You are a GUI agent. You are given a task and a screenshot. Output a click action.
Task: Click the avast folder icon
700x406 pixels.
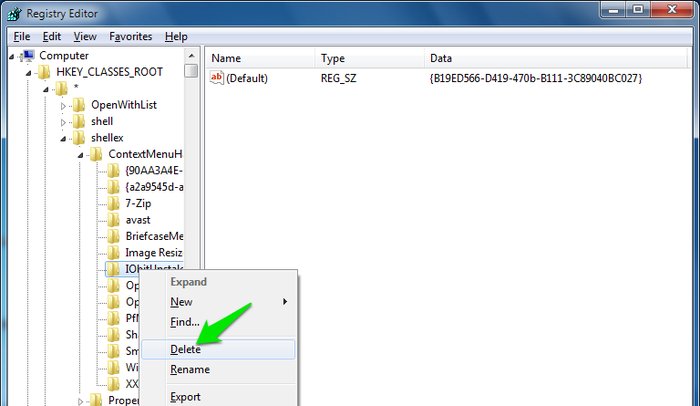click(x=113, y=220)
